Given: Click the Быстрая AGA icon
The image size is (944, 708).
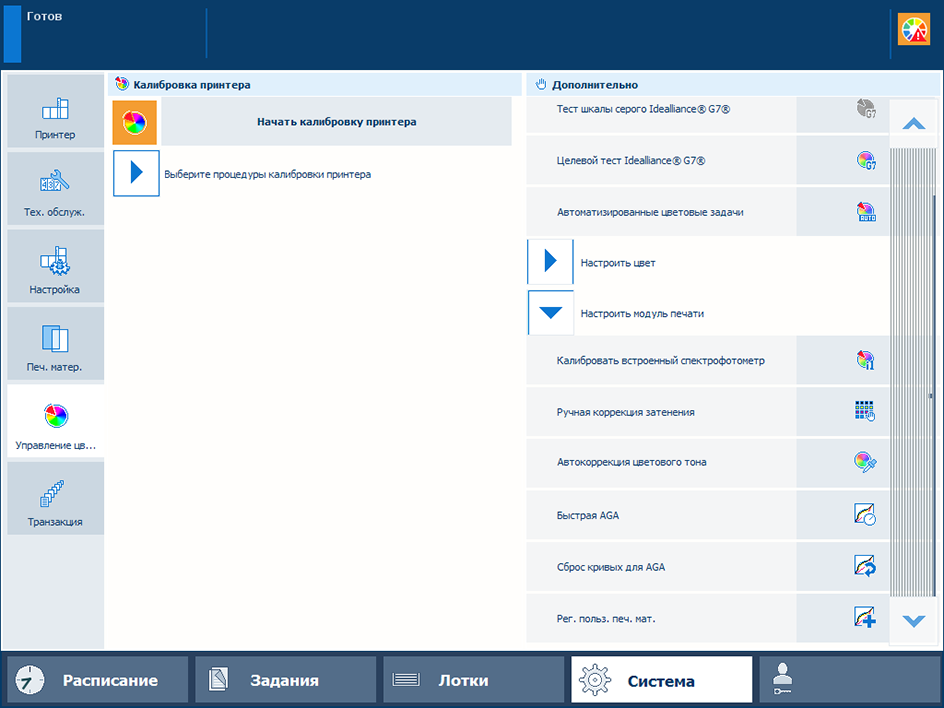Looking at the screenshot, I should coord(865,515).
